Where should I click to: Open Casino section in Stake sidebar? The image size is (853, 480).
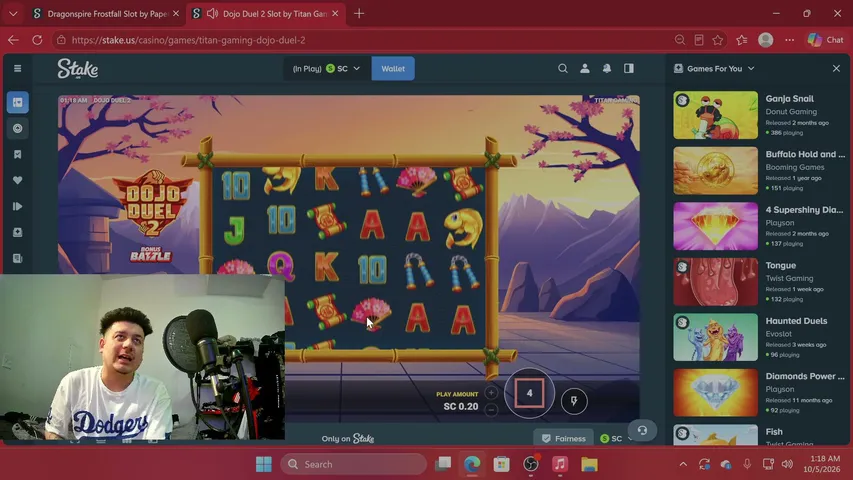point(17,102)
